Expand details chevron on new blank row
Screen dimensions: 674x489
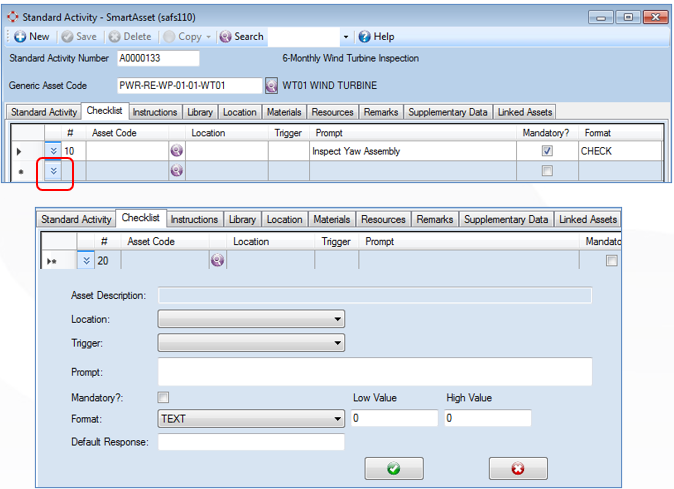[x=53, y=171]
